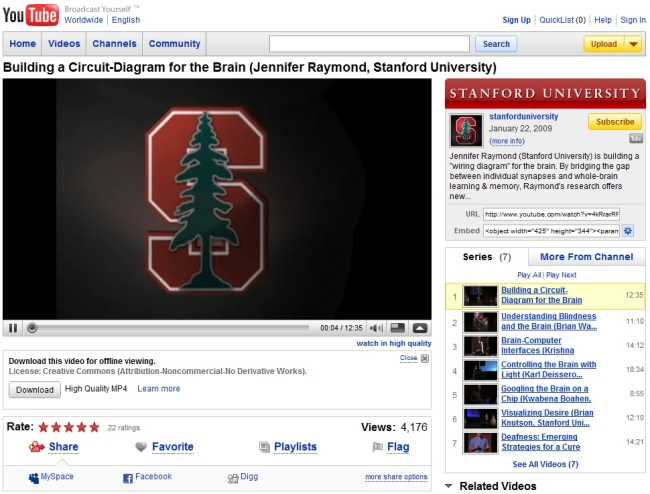Viewport: 650px width, 494px height.
Task: Click the video progress scrubber handle
Action: 32,328
